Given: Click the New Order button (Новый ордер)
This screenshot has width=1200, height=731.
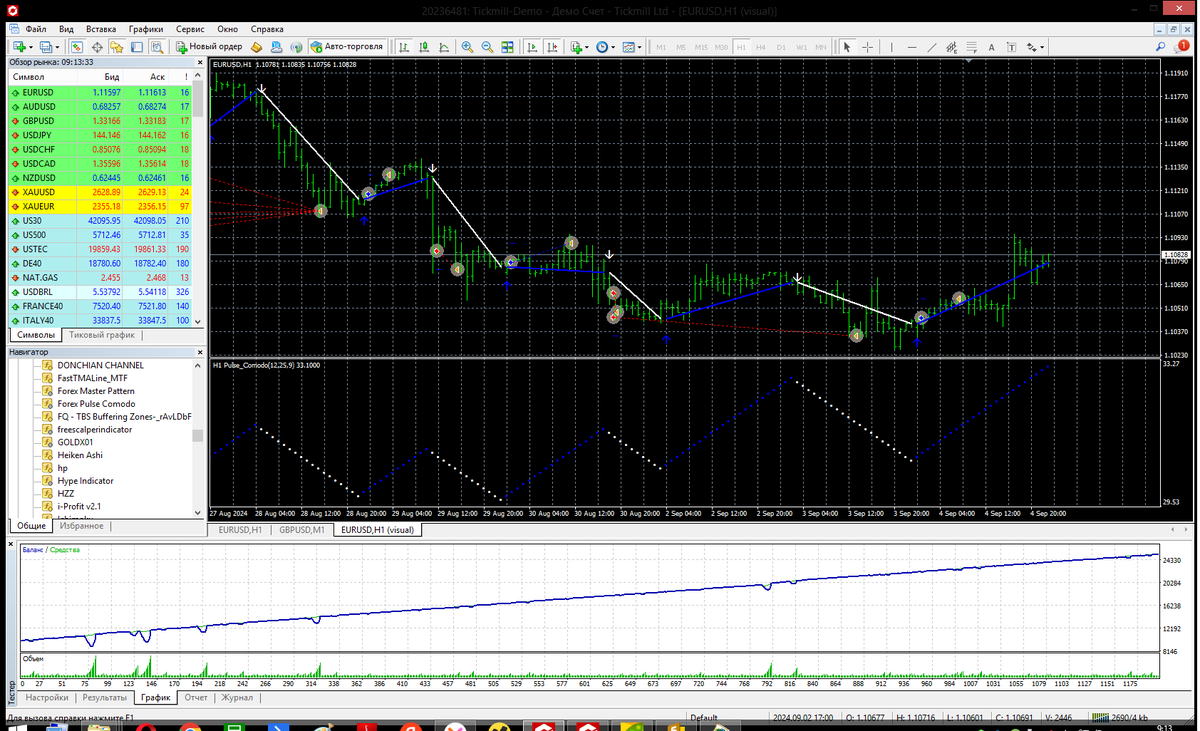Looking at the screenshot, I should tap(209, 47).
